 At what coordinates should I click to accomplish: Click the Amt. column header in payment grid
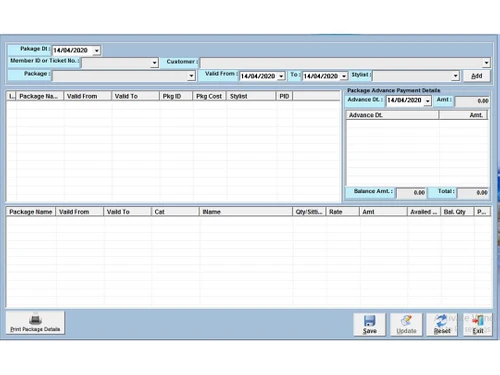click(x=463, y=115)
